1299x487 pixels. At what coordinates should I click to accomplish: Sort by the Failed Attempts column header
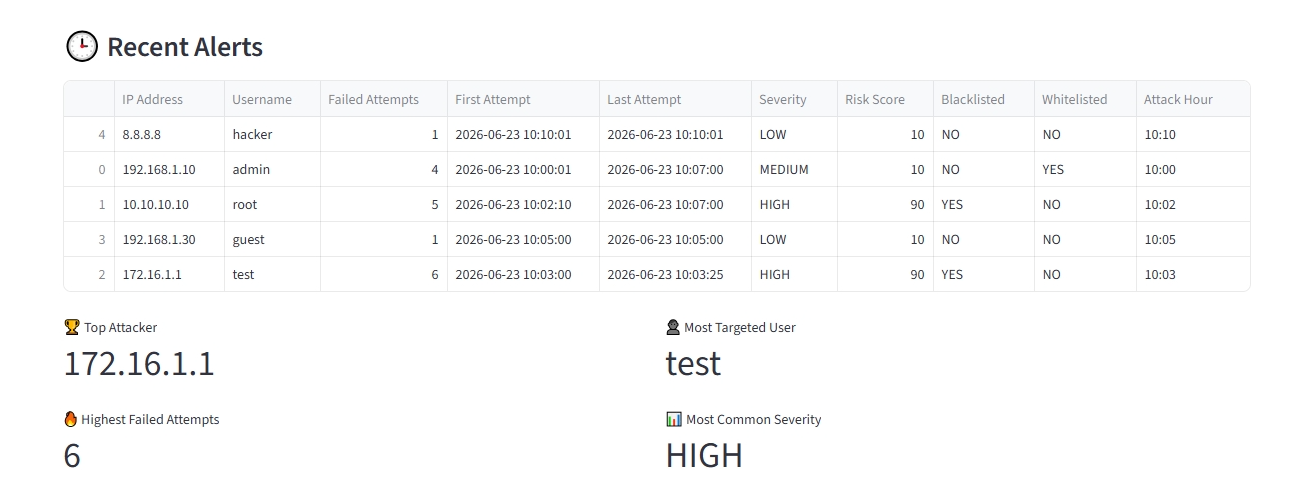[x=383, y=99]
